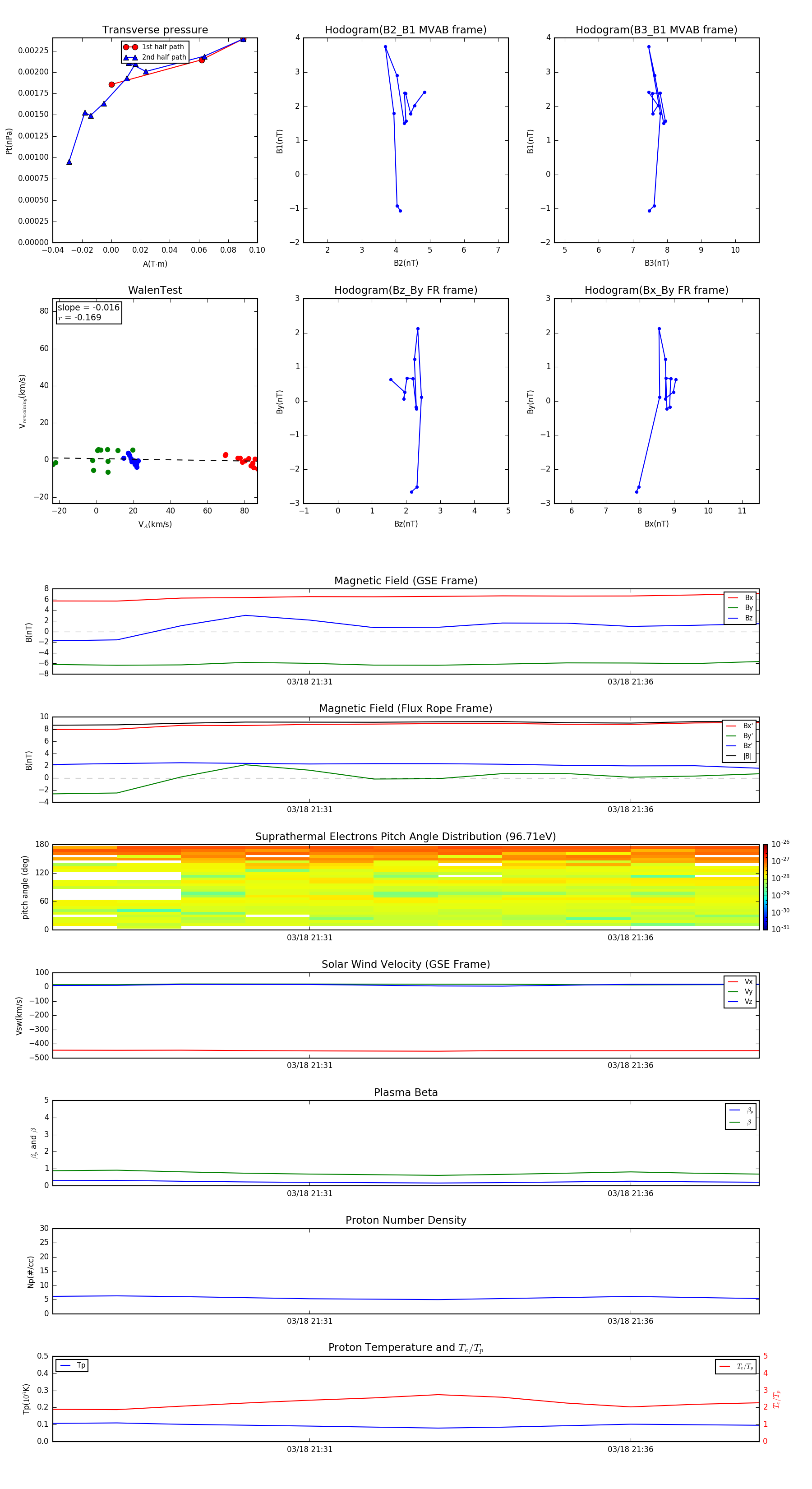Click the 'Bx(nT)' x-axis label

point(656,524)
